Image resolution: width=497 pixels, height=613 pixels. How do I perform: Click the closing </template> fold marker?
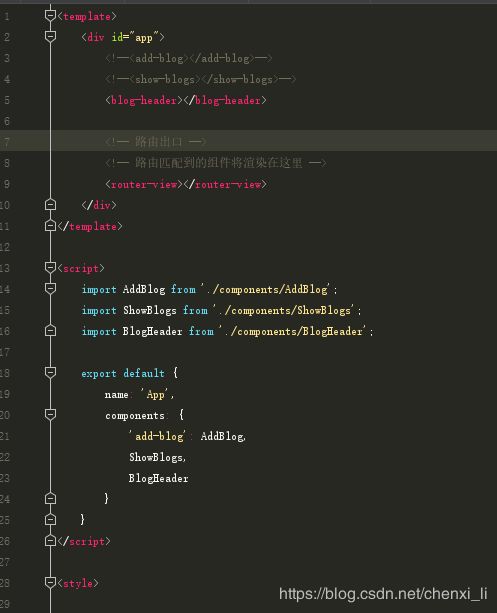50,226
